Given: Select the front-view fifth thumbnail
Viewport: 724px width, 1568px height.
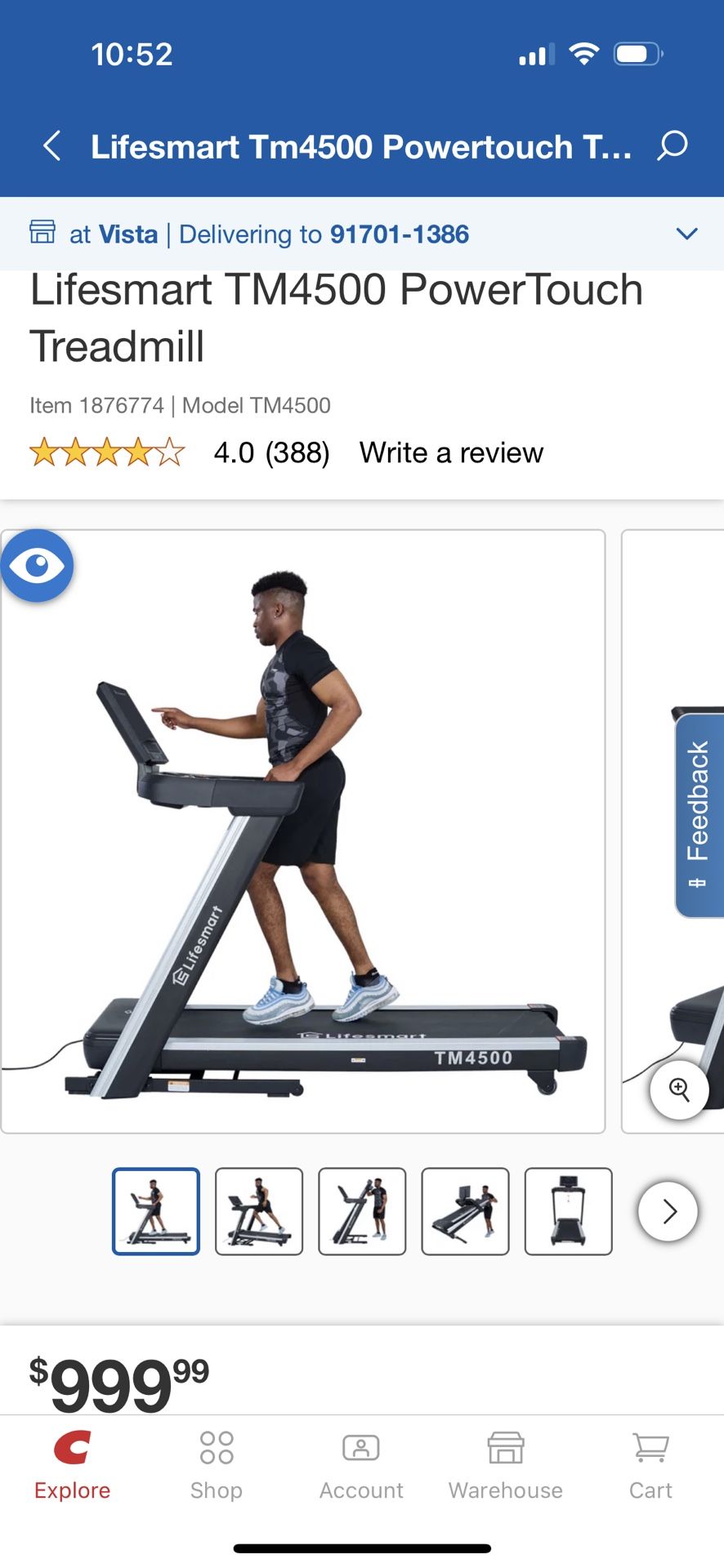Looking at the screenshot, I should pos(568,1211).
